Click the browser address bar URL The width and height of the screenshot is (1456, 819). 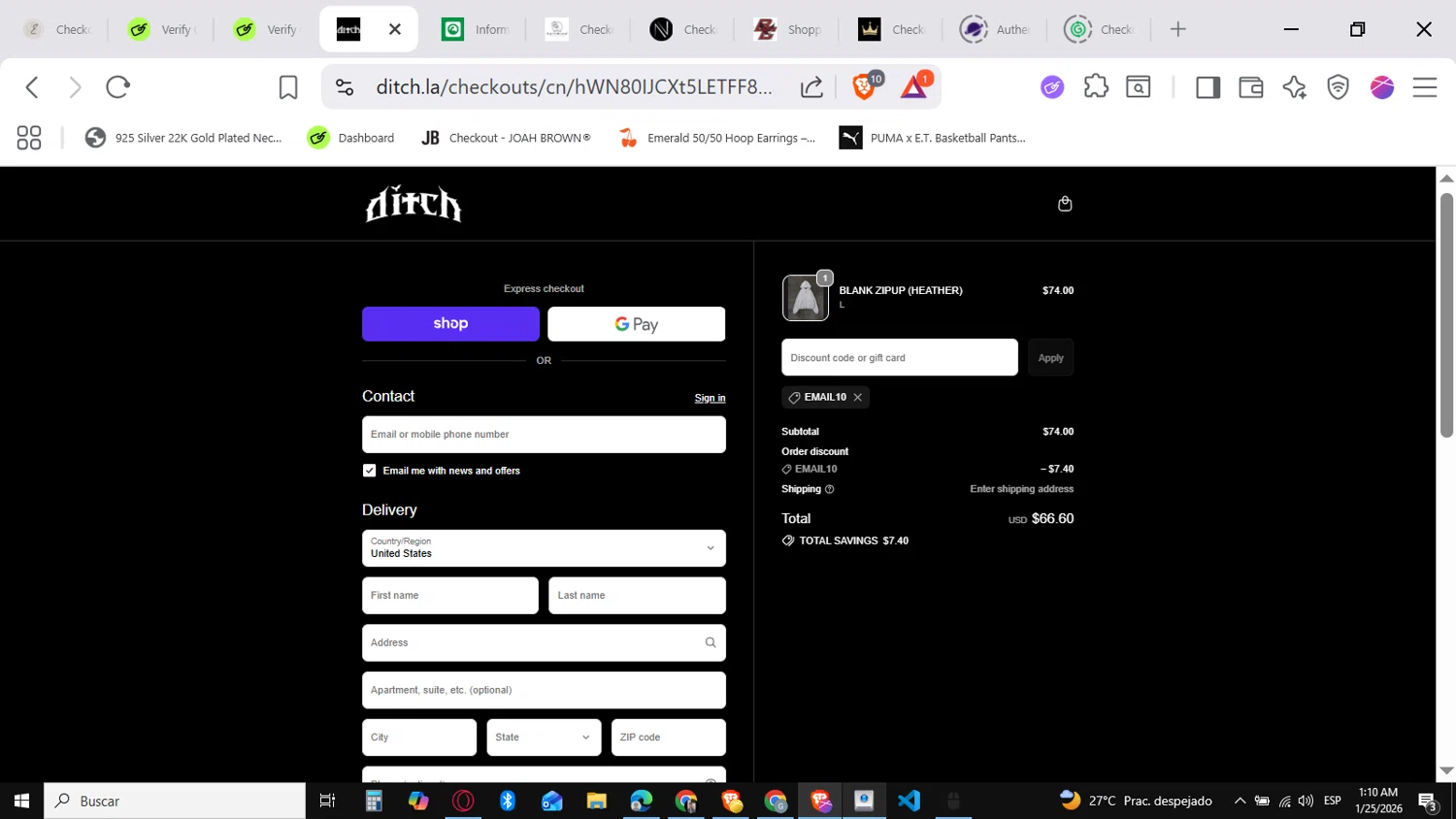[574, 87]
